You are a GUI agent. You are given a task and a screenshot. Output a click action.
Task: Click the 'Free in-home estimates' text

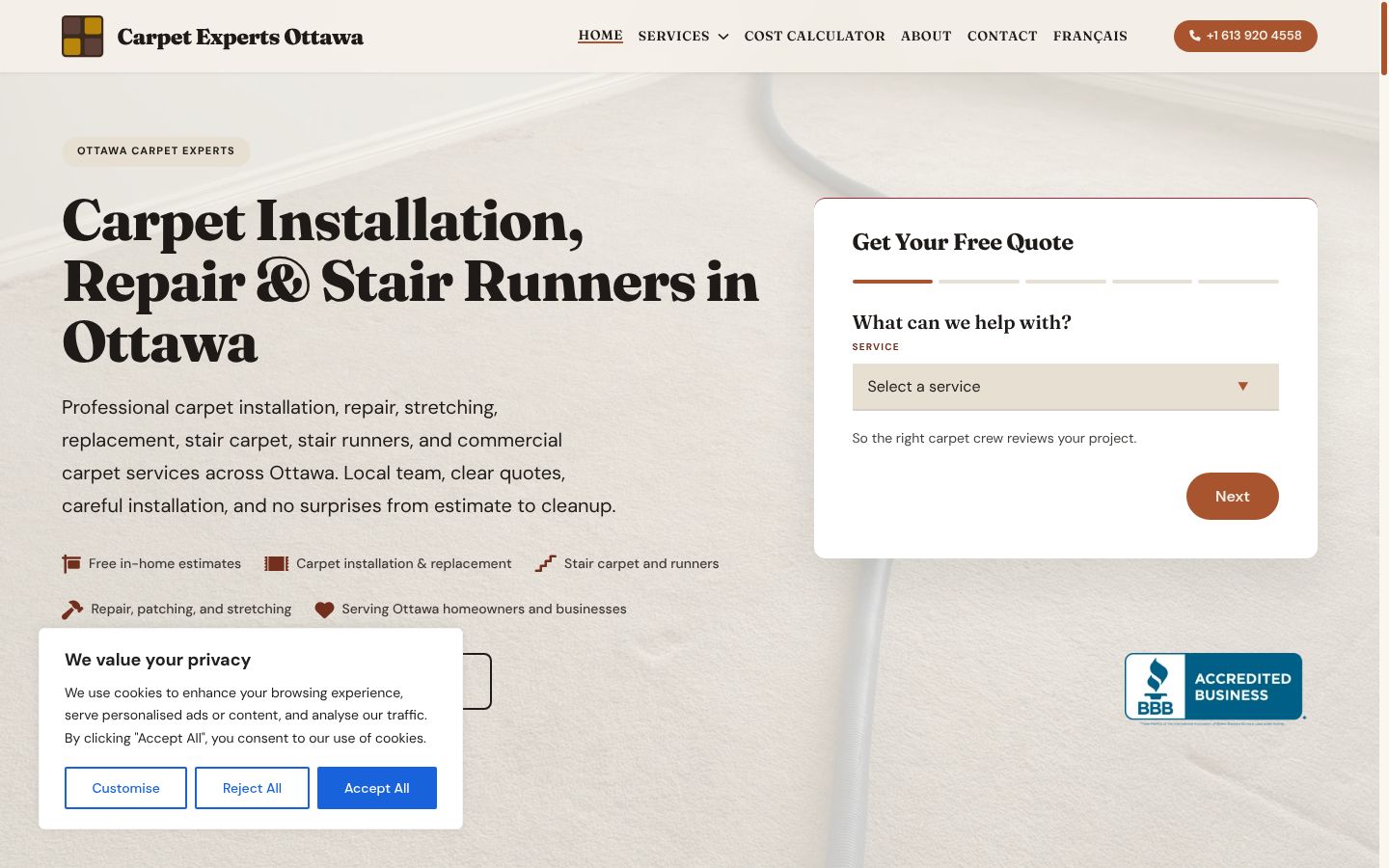click(165, 563)
